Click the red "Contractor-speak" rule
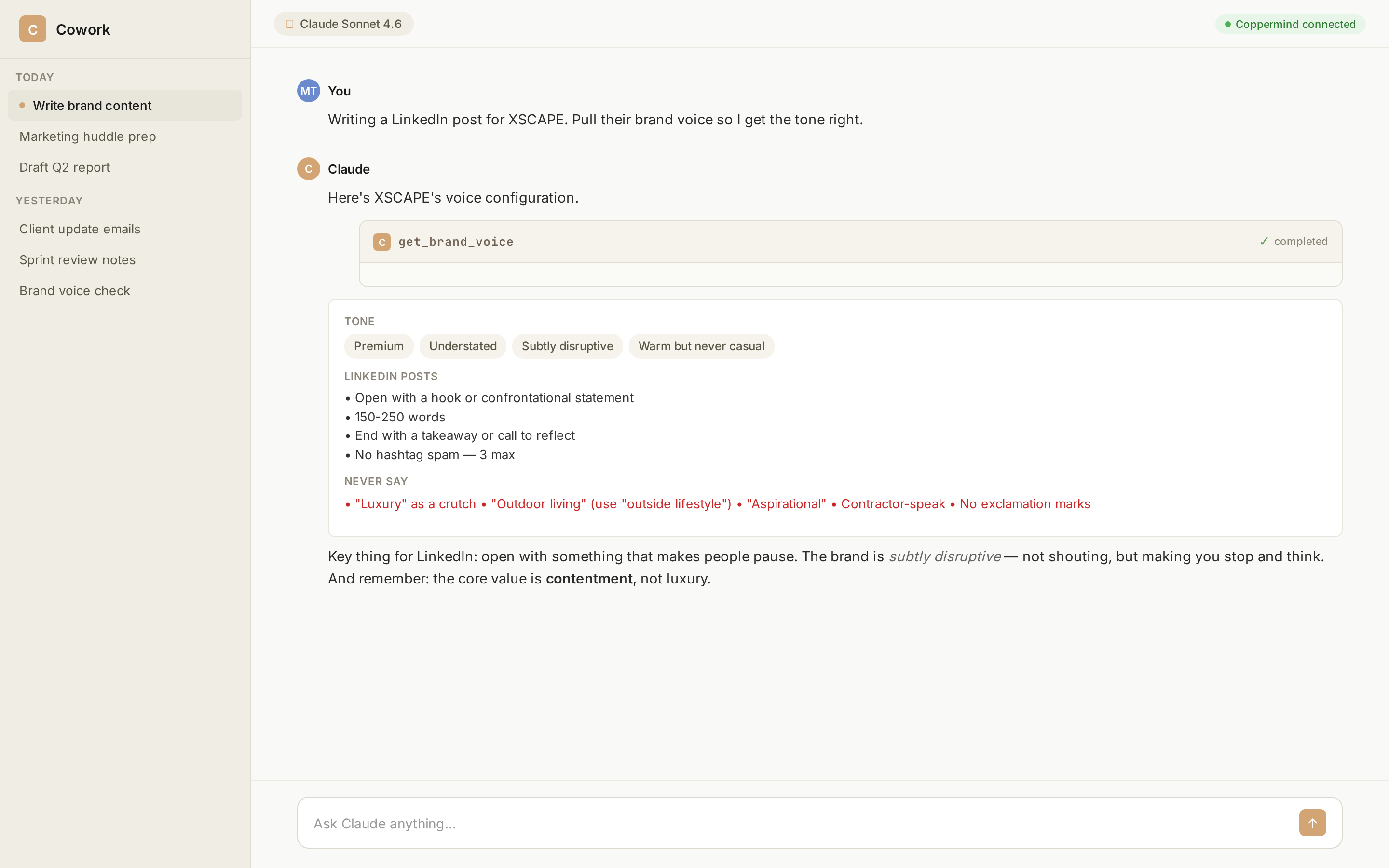 (x=893, y=504)
